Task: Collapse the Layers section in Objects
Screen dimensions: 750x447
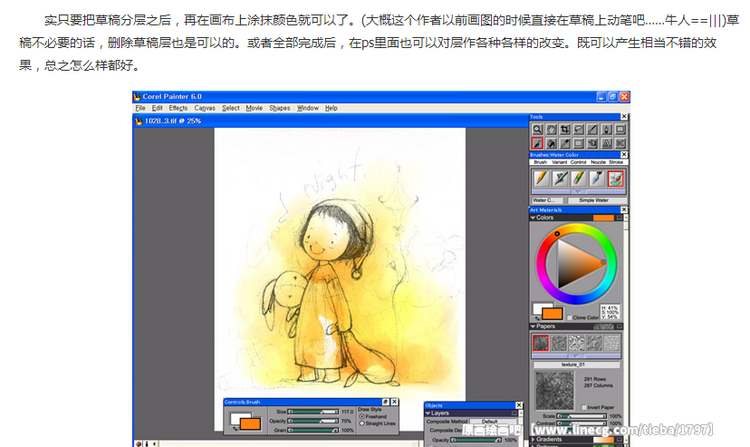Action: 427,413
